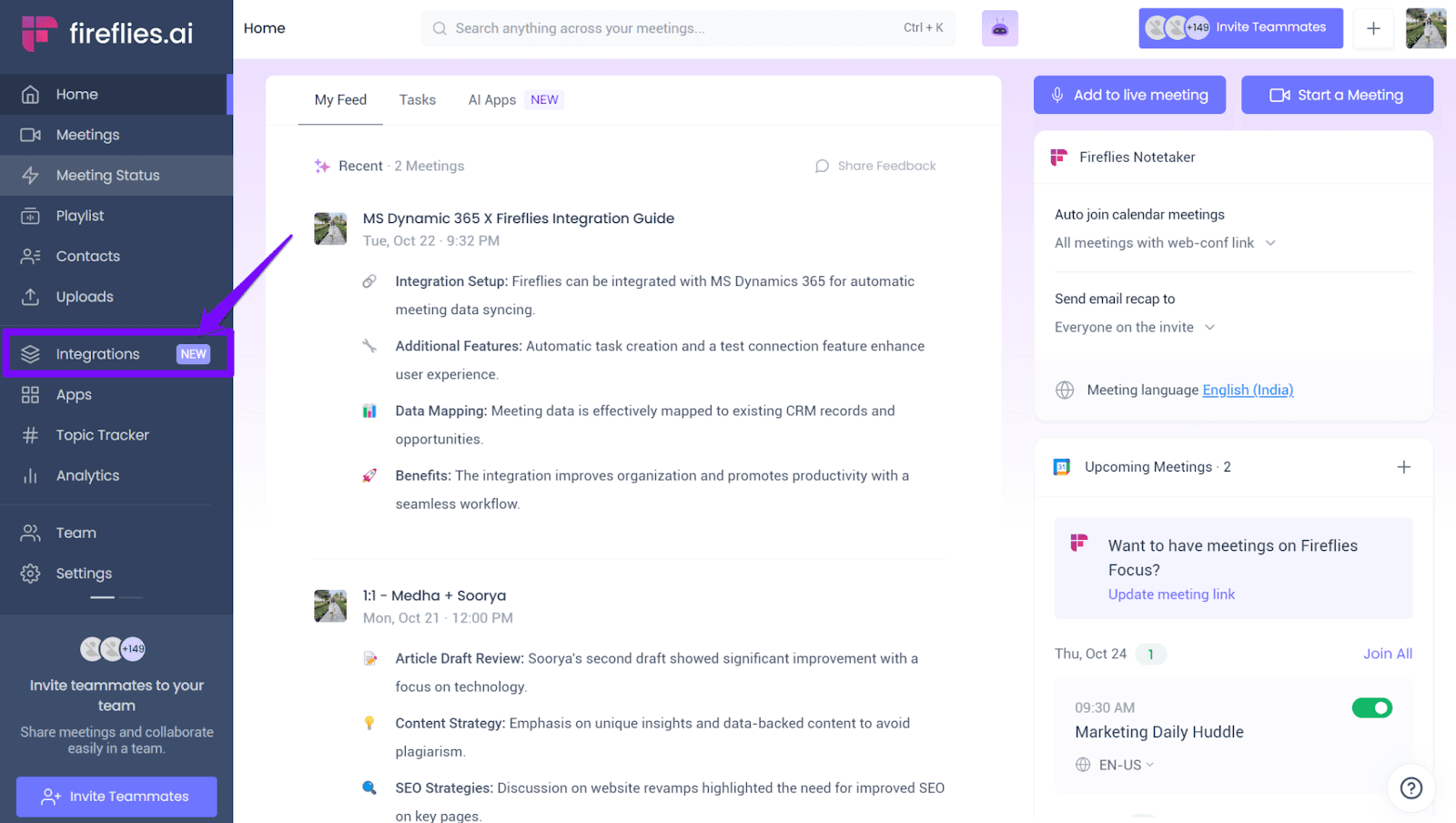This screenshot has width=1456, height=823.
Task: Open Apps in the sidebar
Action: pyautogui.click(x=115, y=395)
